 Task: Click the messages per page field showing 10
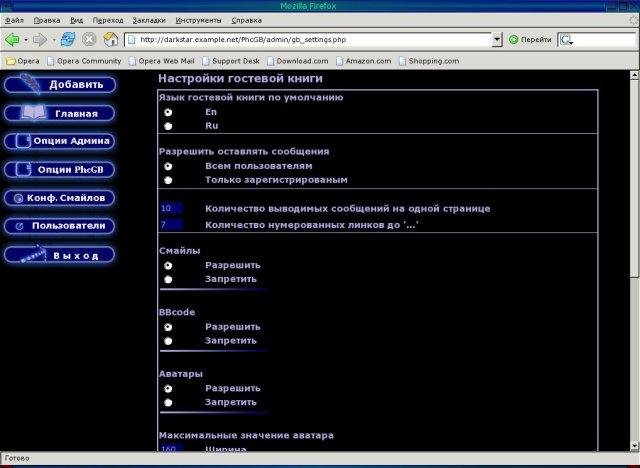[x=171, y=208]
